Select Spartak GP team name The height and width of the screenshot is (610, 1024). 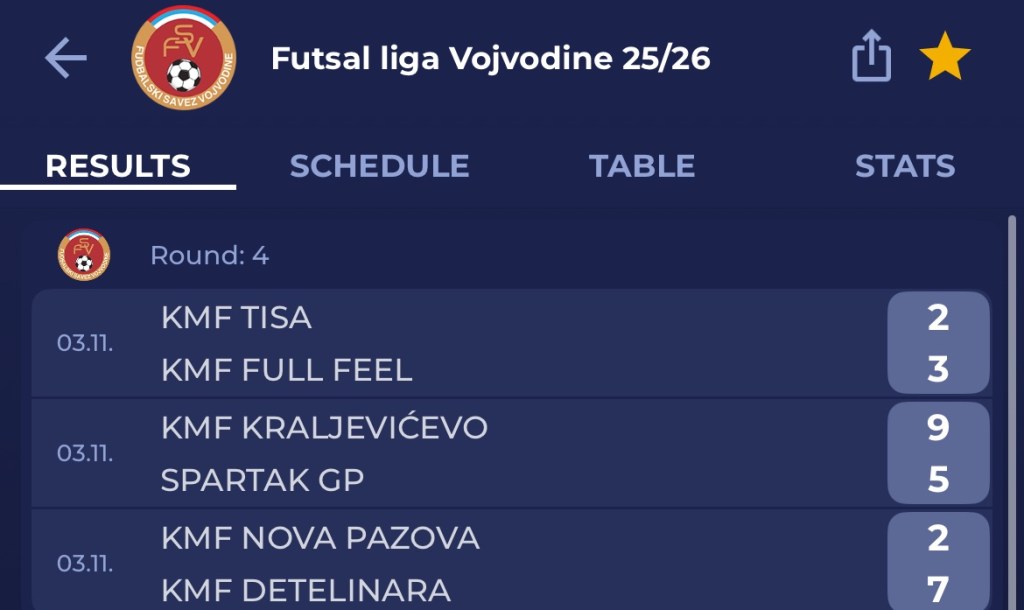pos(262,480)
